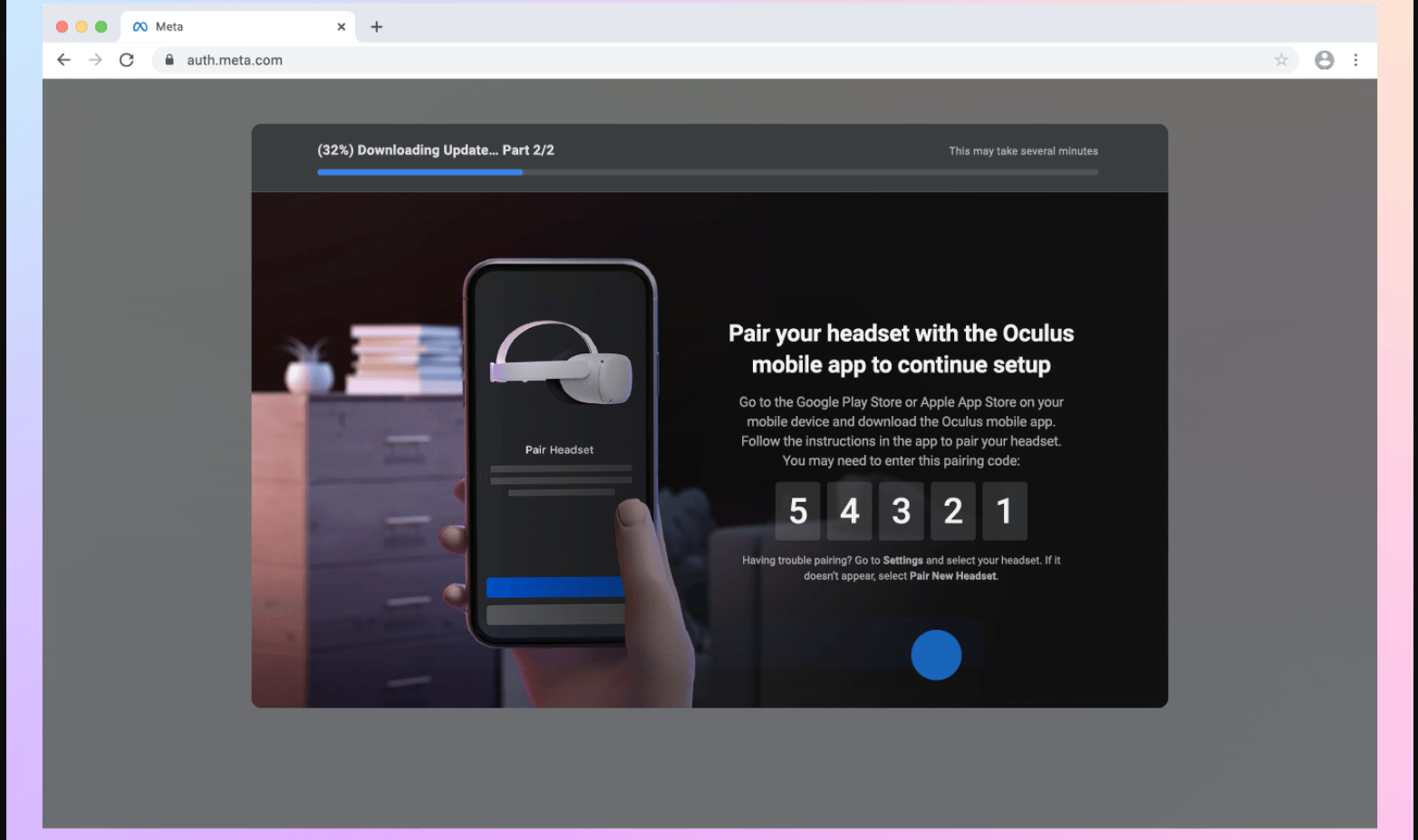
Task: Click the auth.meta.com address bar
Action: click(x=725, y=60)
